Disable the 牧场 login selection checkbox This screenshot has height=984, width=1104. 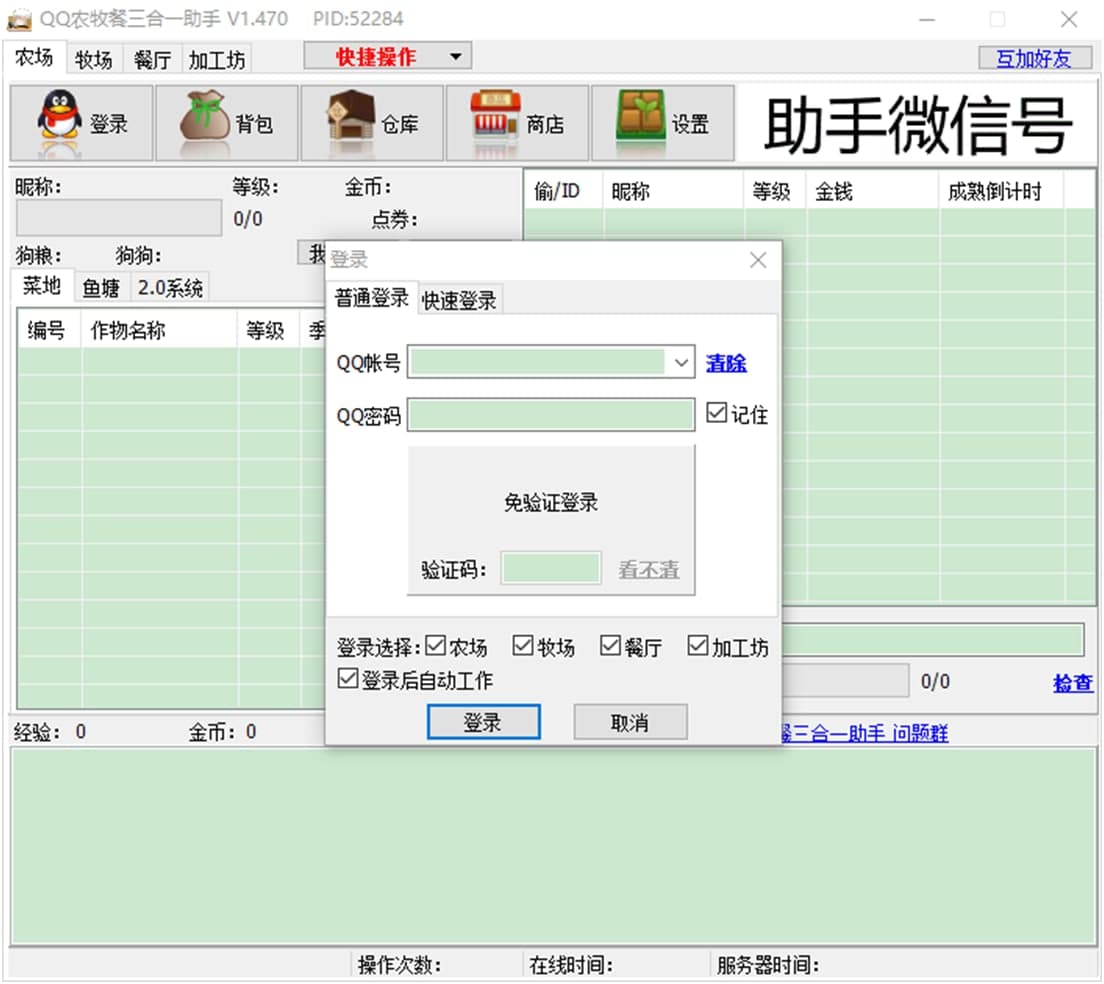523,645
